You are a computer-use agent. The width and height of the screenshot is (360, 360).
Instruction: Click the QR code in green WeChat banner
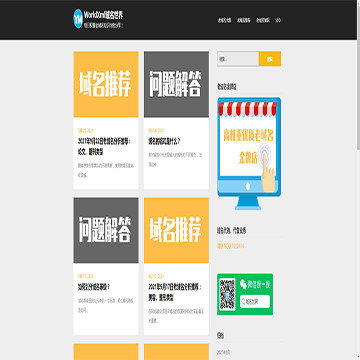[227, 294]
